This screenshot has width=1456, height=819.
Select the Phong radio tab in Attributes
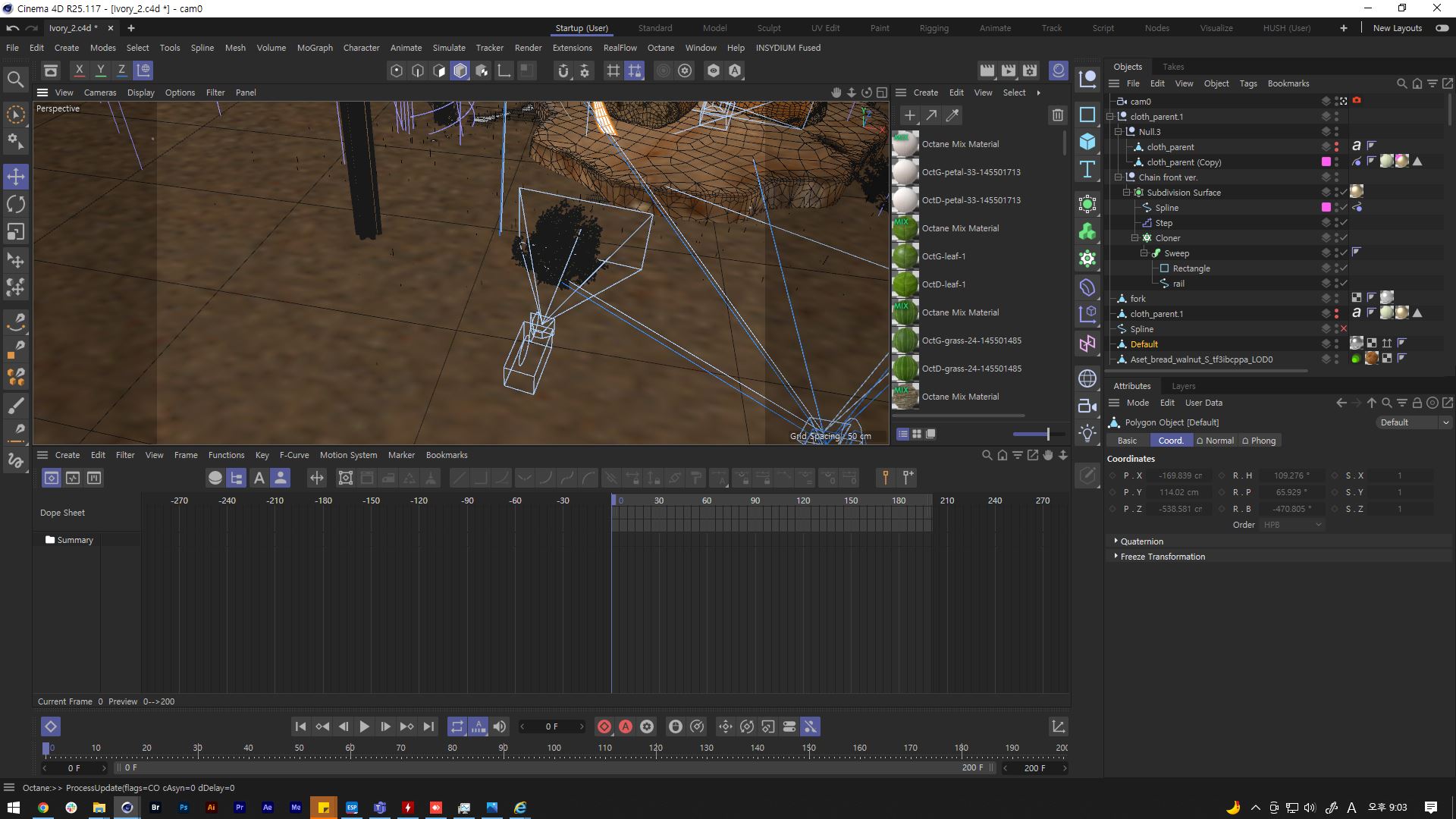(x=1259, y=441)
